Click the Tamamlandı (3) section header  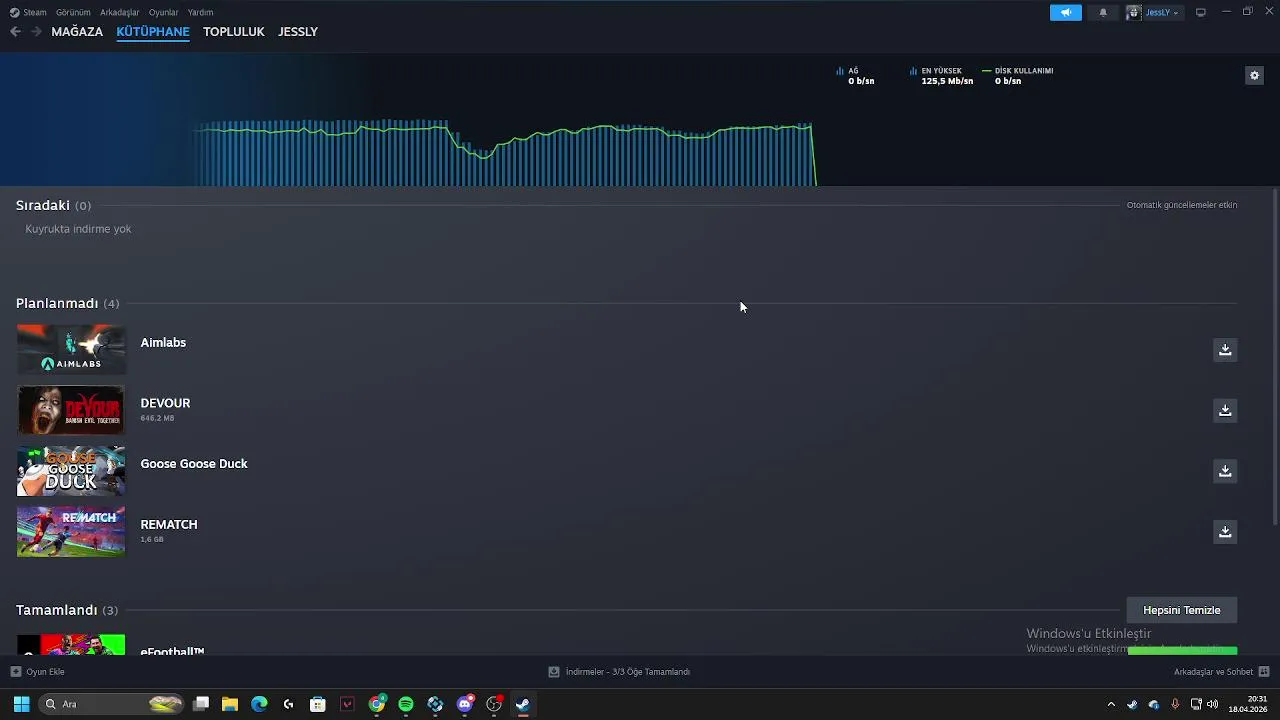[x=66, y=610]
